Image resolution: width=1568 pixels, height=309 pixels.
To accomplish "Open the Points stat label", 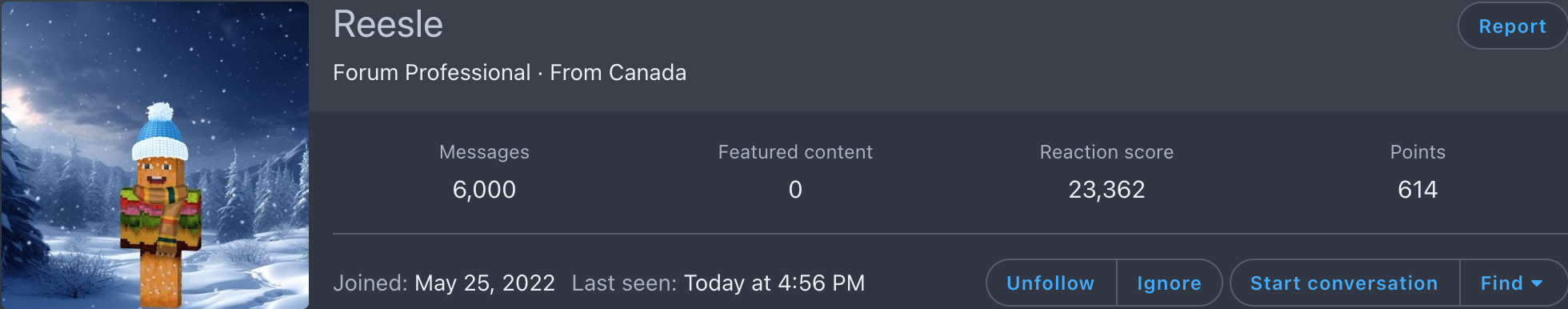I will pyautogui.click(x=1418, y=152).
